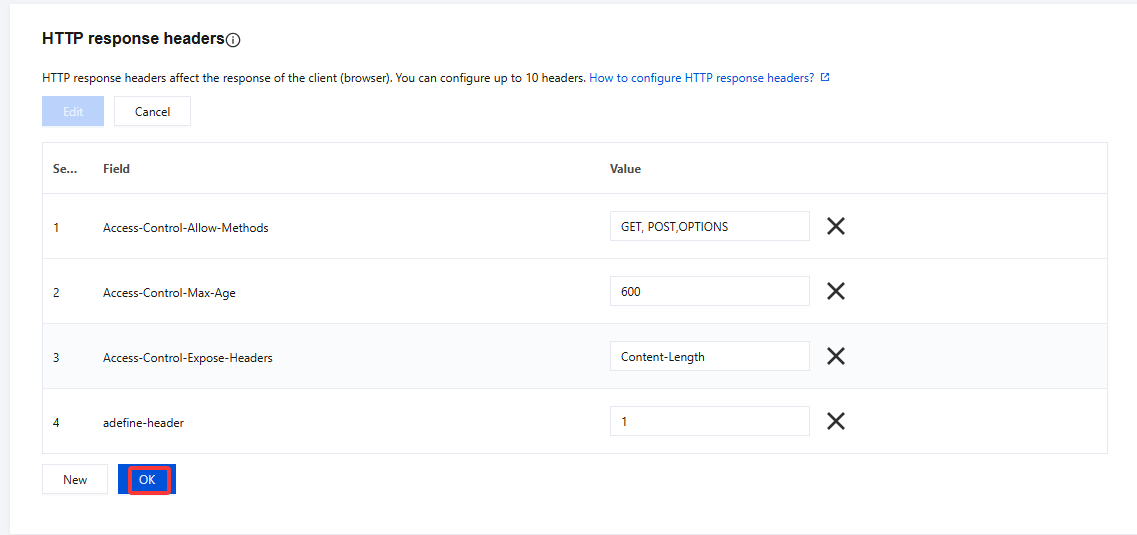Click the Field column header
This screenshot has width=1137, height=535.
click(116, 169)
